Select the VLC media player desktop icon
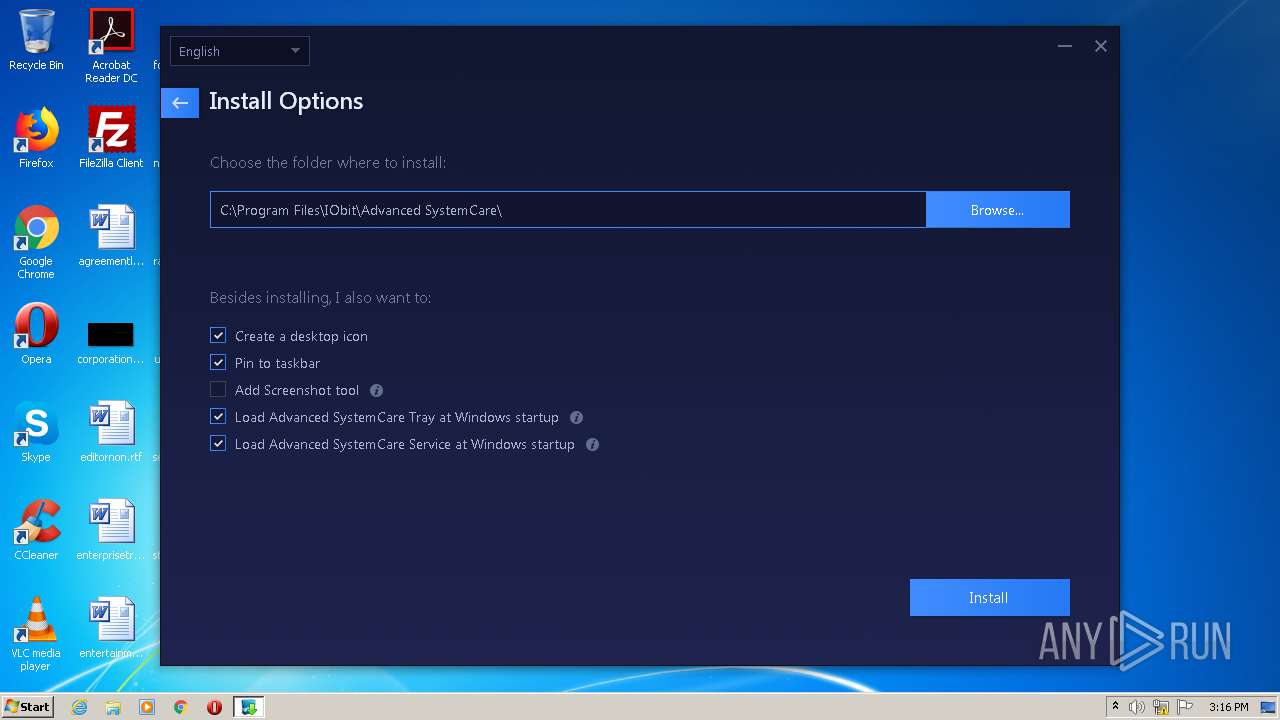Screen dimensions: 1280x720 click(36, 635)
